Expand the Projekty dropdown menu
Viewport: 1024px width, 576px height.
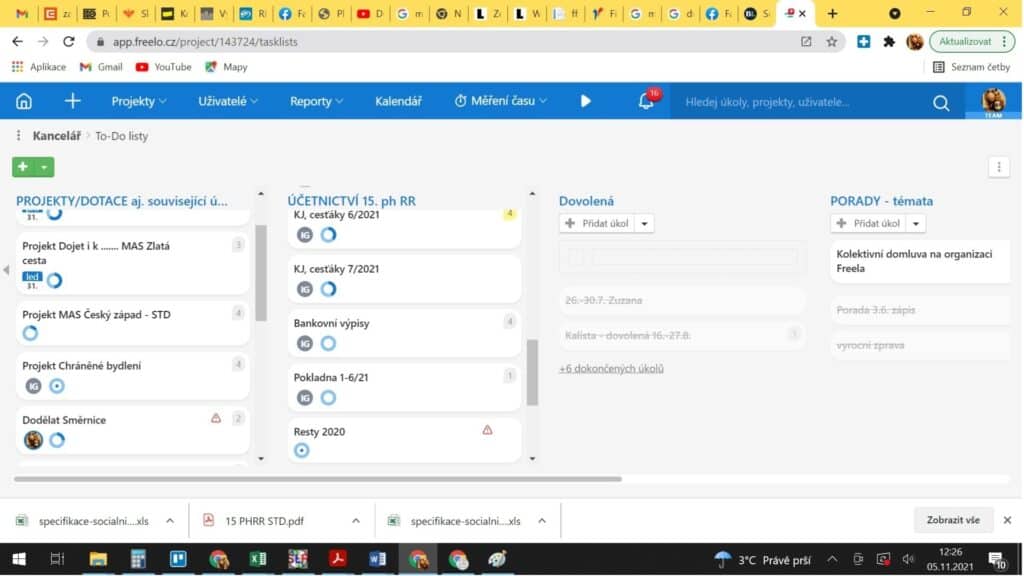point(138,101)
